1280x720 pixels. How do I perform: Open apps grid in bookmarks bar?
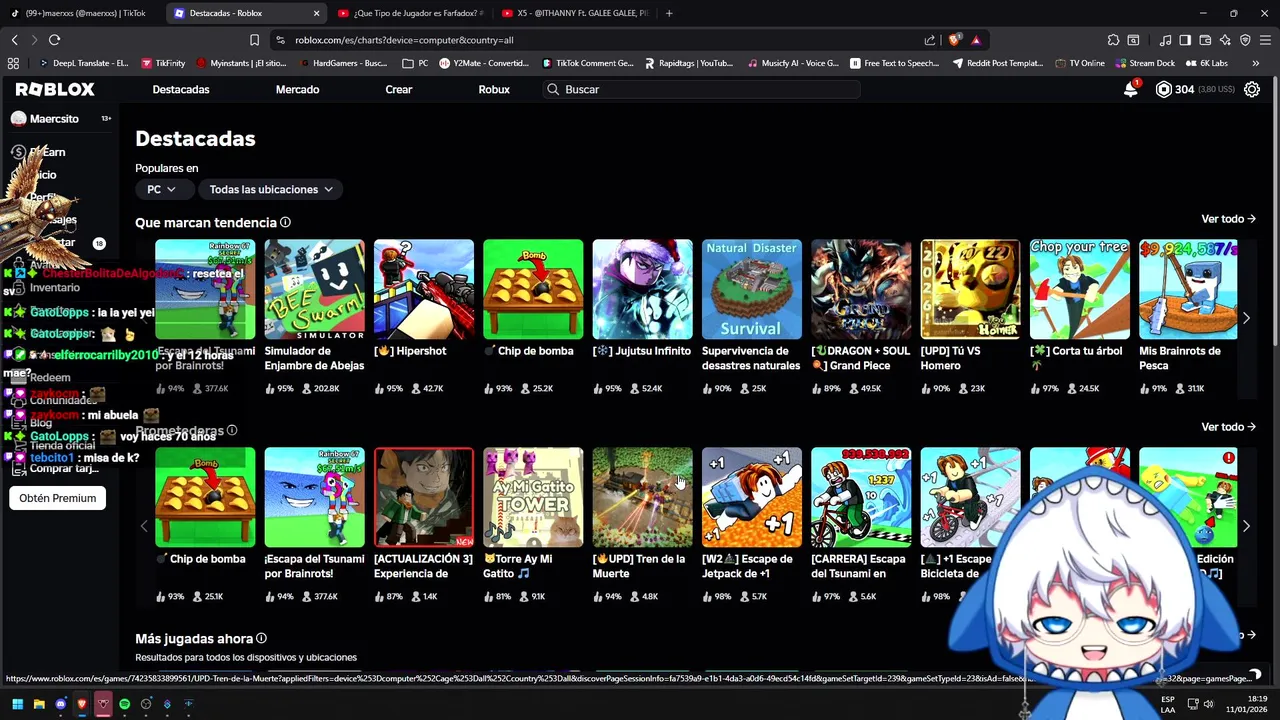13,63
